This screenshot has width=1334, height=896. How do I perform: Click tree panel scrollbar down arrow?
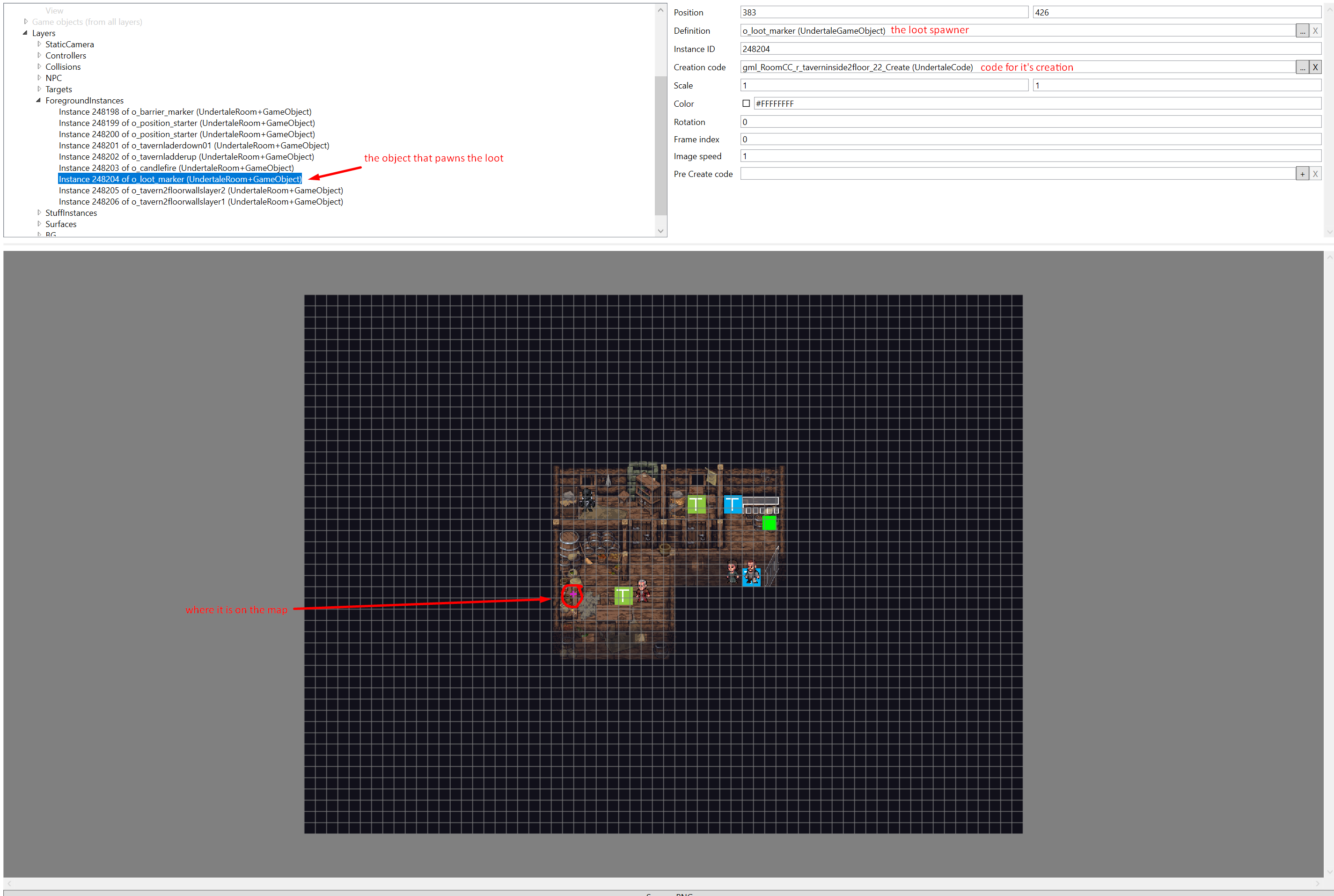[x=660, y=231]
